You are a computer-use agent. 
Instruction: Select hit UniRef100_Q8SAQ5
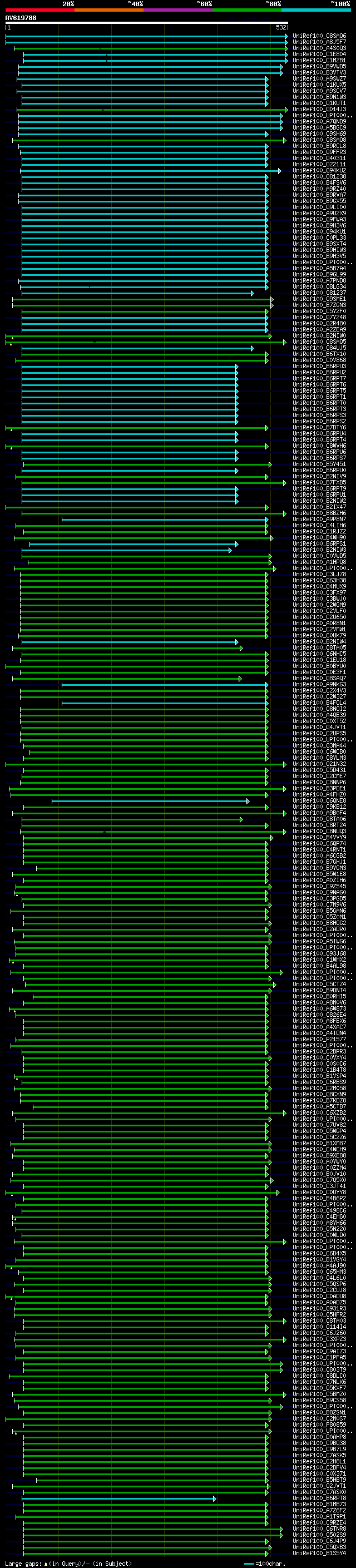319,342
